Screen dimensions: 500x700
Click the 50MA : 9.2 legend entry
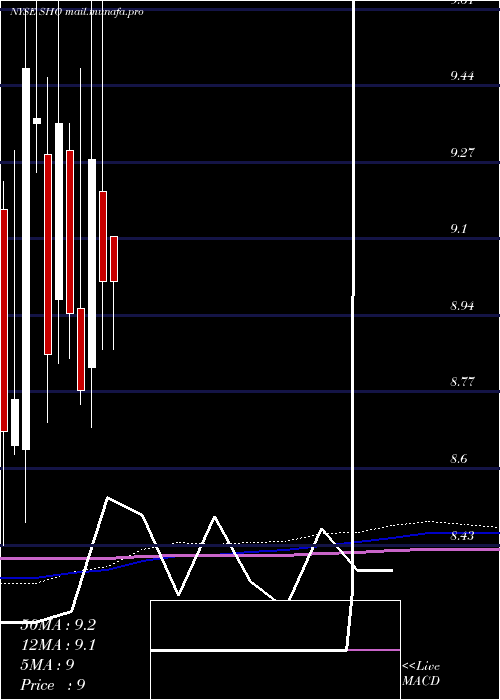pos(58,625)
